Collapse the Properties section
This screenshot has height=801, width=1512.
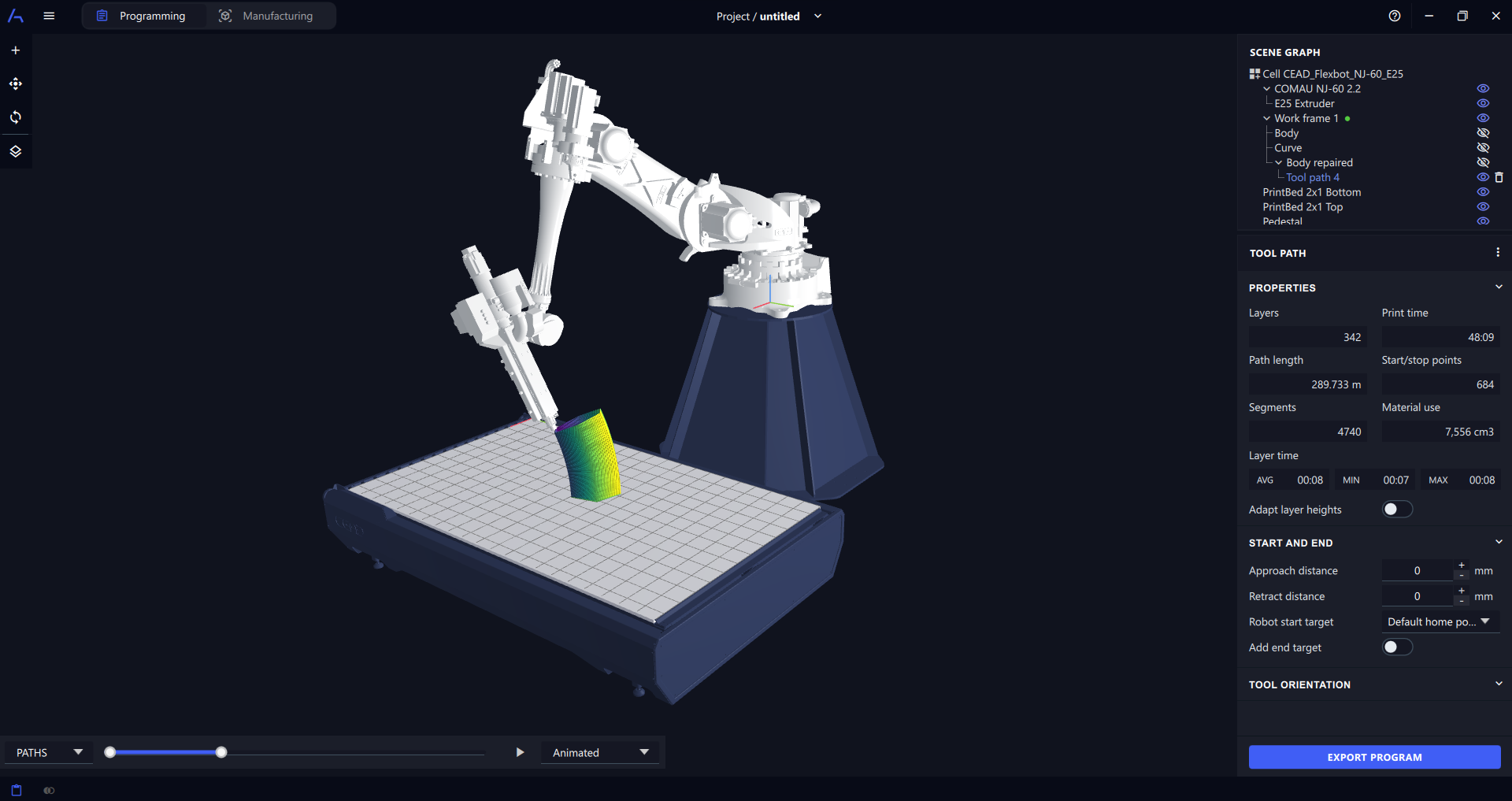click(x=1499, y=287)
